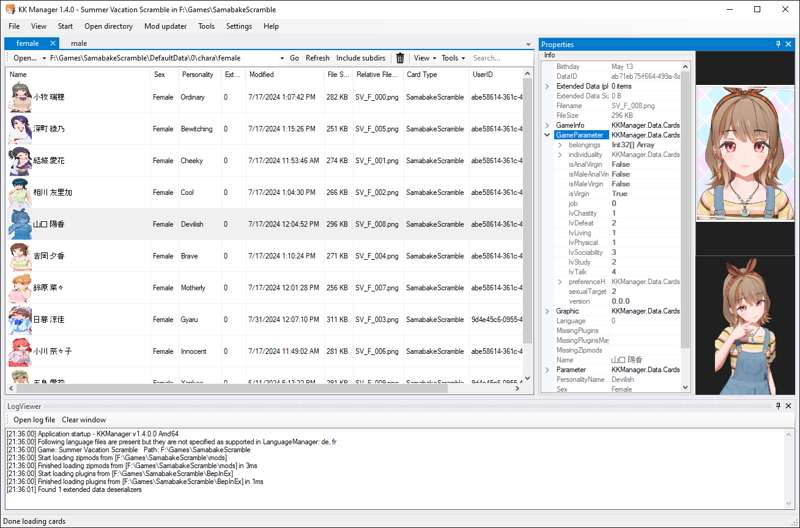Expand the belongings array node

(x=560, y=145)
